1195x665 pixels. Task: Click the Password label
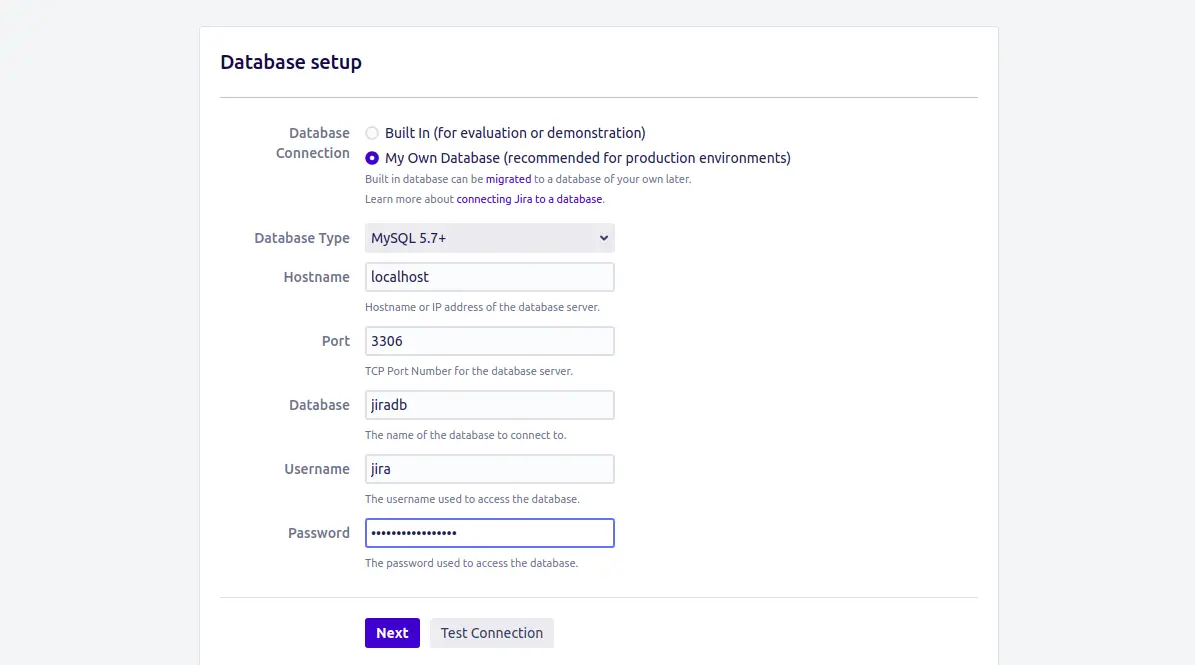point(319,533)
